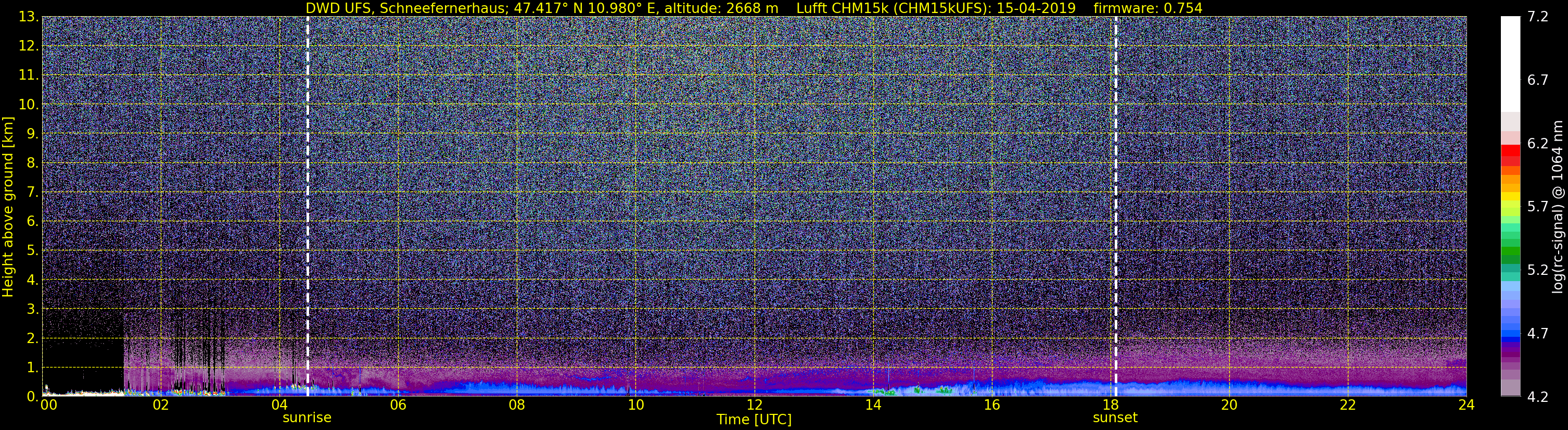Click the height tick label '10.'

[x=29, y=105]
